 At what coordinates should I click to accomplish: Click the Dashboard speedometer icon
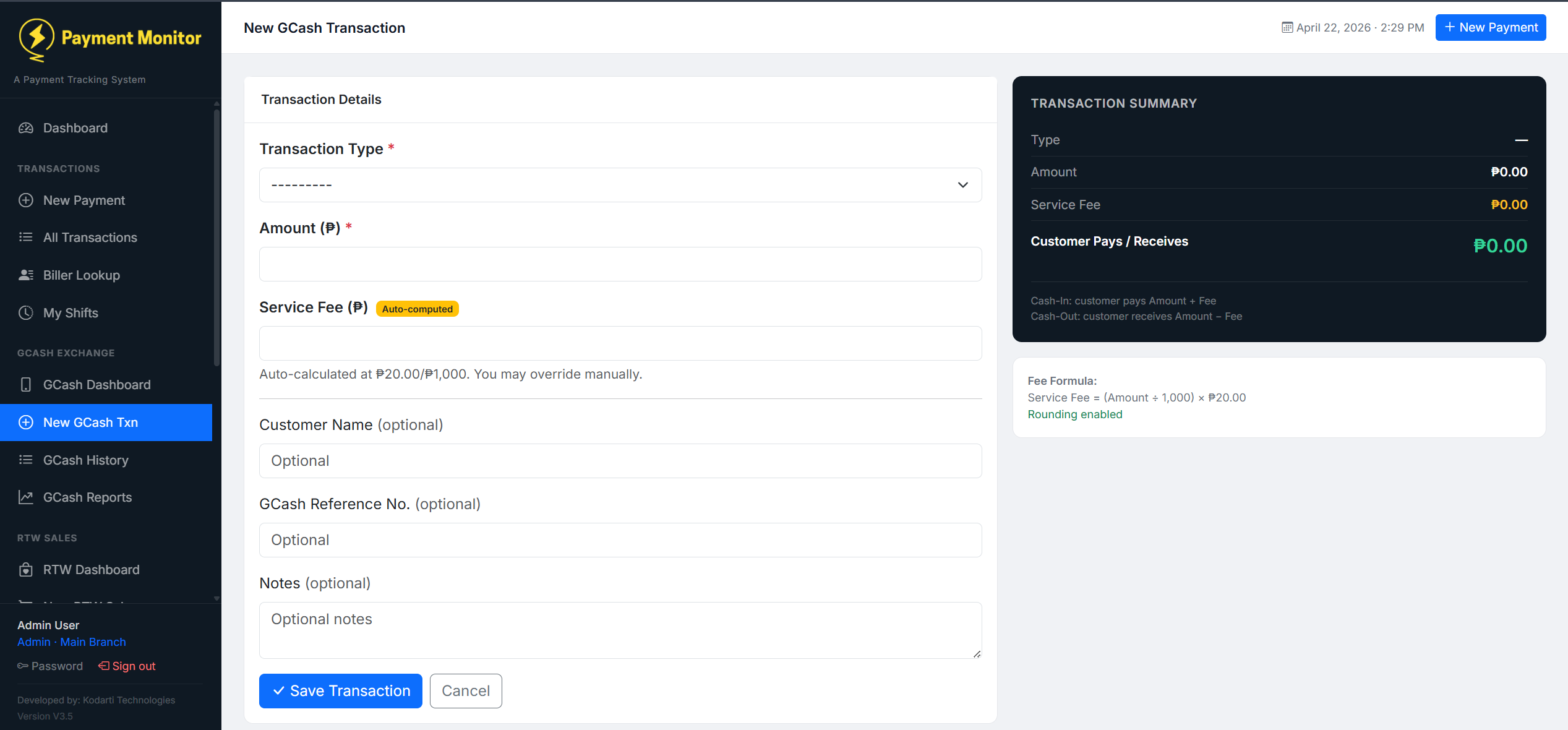[x=25, y=128]
